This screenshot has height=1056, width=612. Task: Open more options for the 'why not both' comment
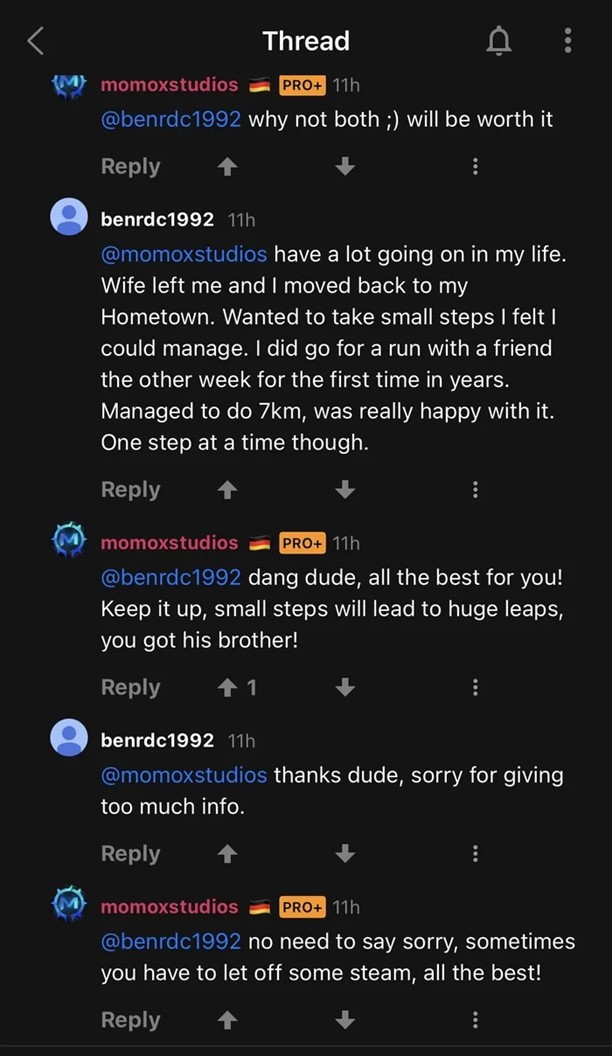[x=475, y=167]
